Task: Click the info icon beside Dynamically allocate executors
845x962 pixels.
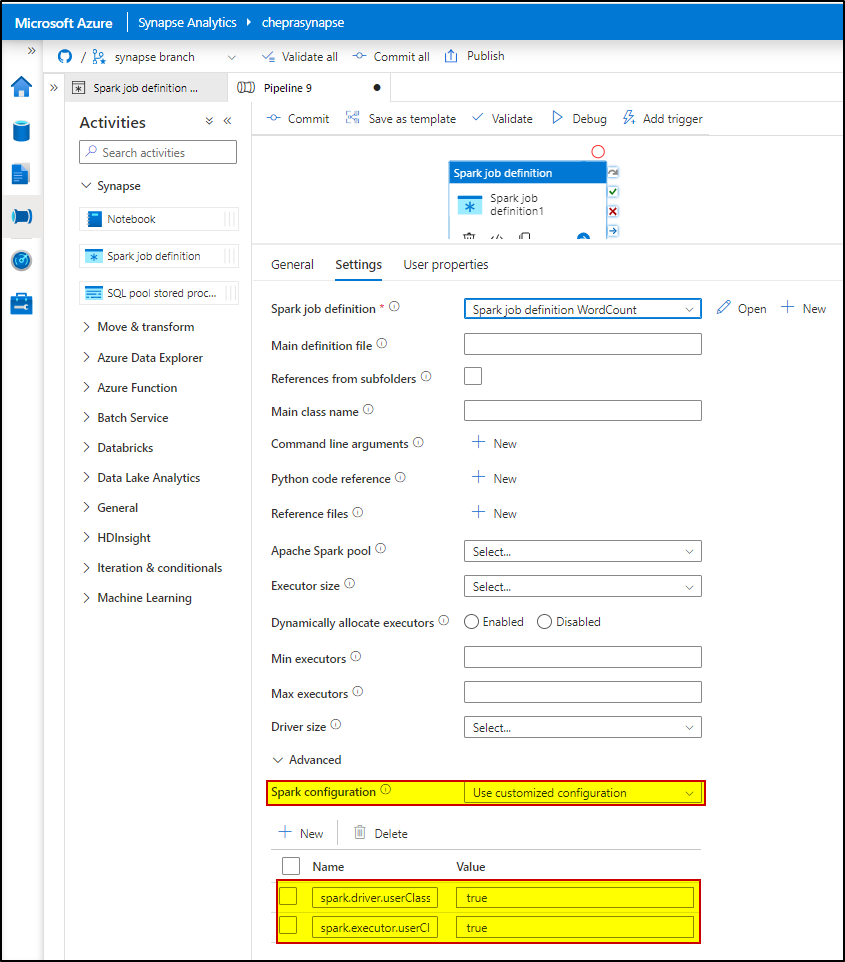Action: pyautogui.click(x=444, y=620)
